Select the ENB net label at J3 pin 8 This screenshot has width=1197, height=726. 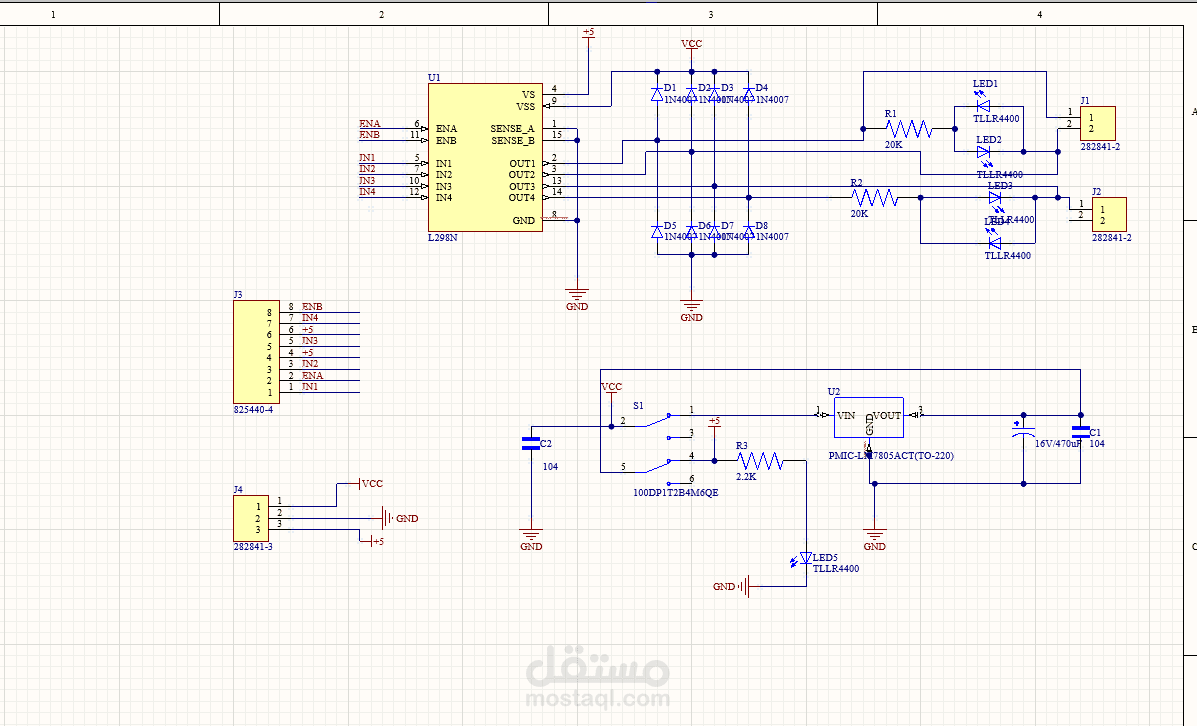click(312, 307)
